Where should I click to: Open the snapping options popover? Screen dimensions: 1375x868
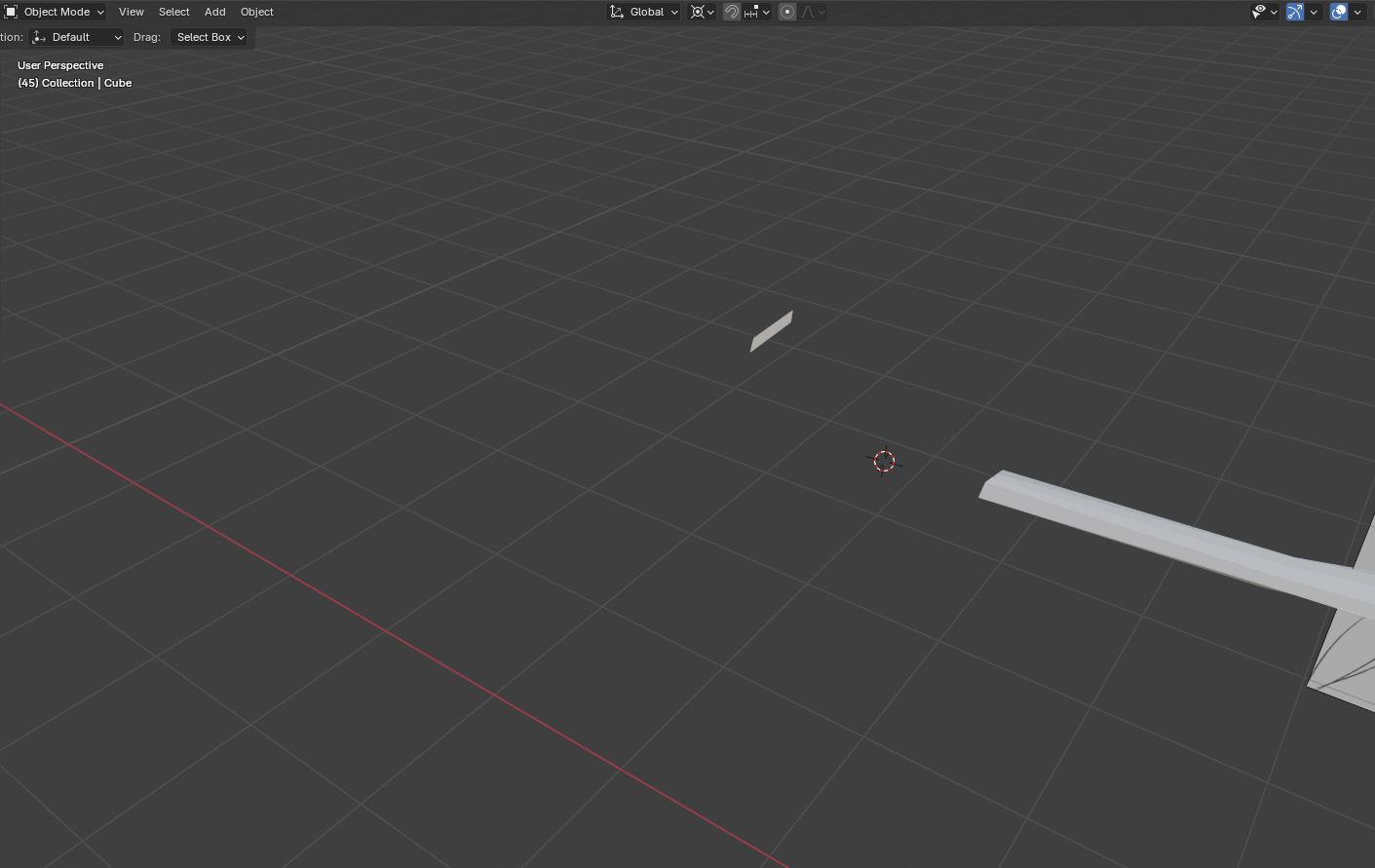[757, 12]
